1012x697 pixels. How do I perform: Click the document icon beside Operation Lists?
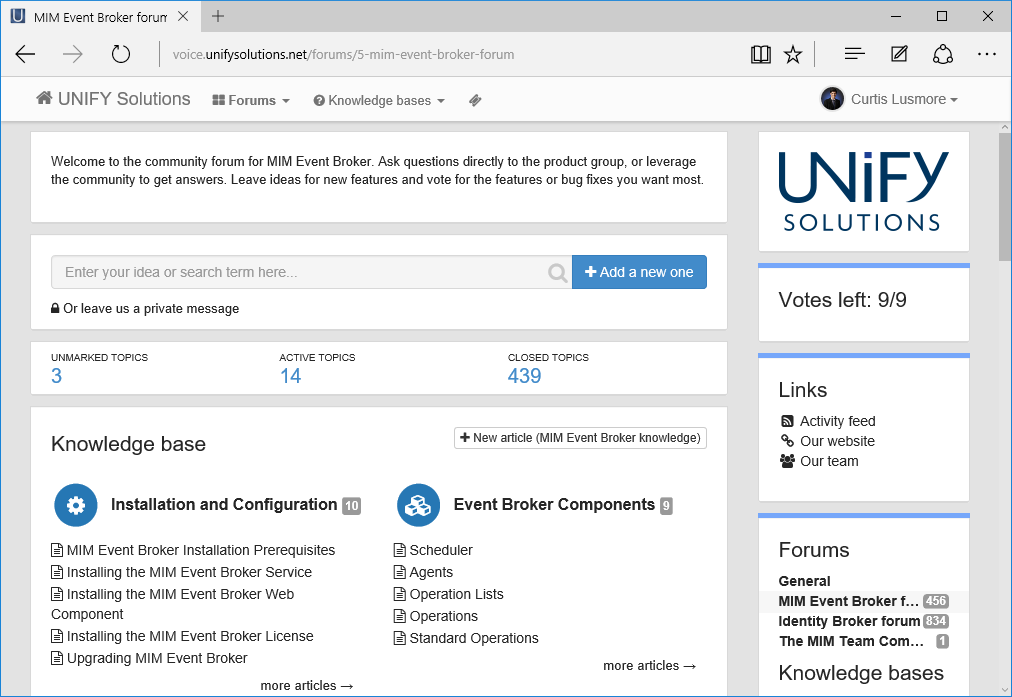(x=400, y=594)
